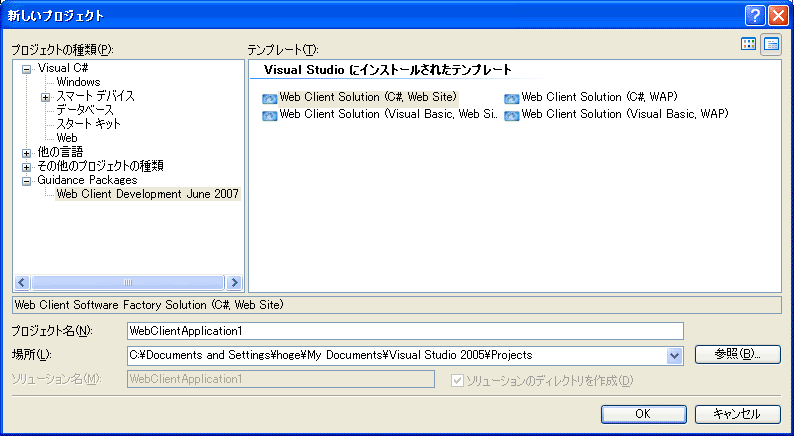Expand the 他の言語 node
The image size is (794, 436).
(26, 153)
